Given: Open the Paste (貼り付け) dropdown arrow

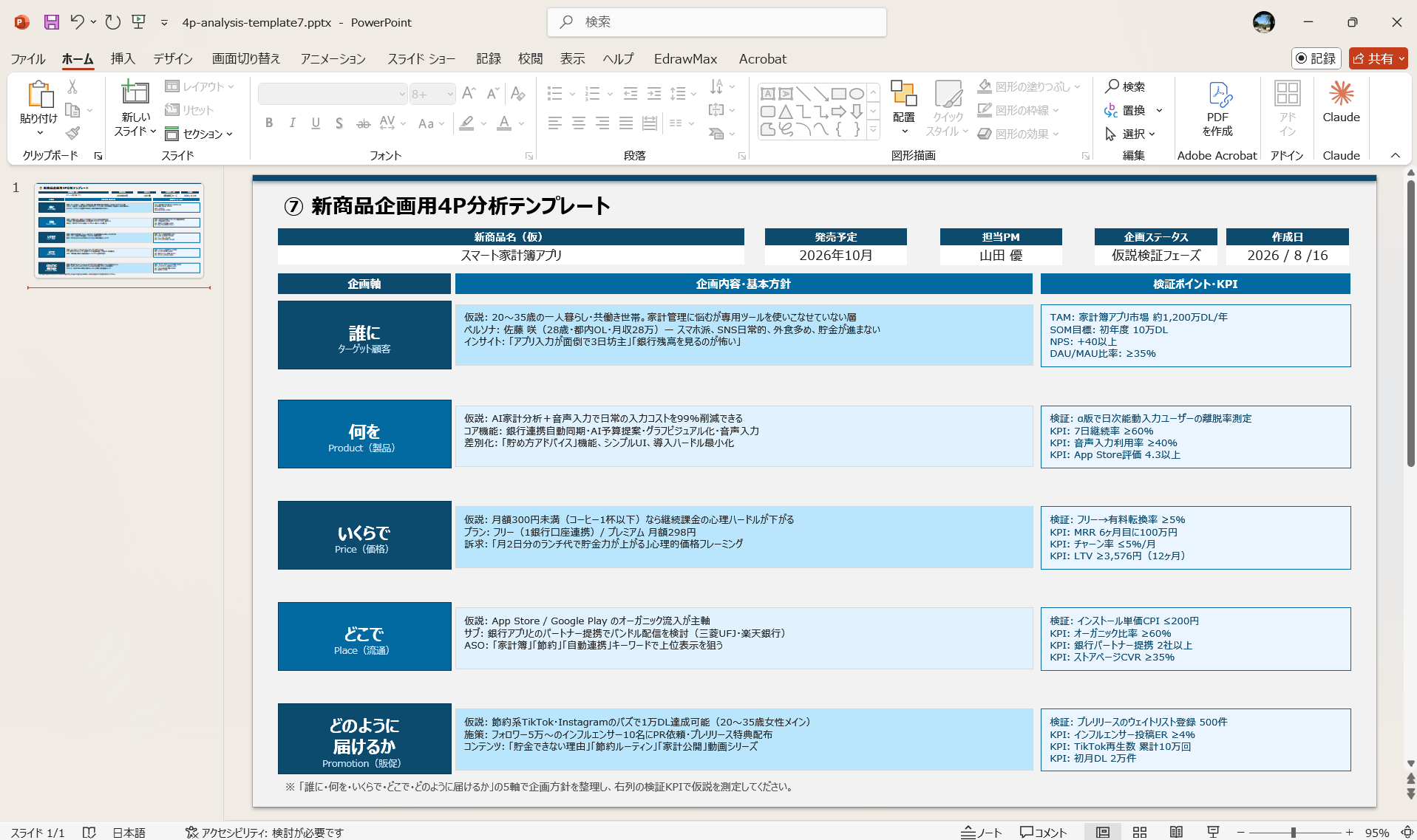Looking at the screenshot, I should 40,133.
